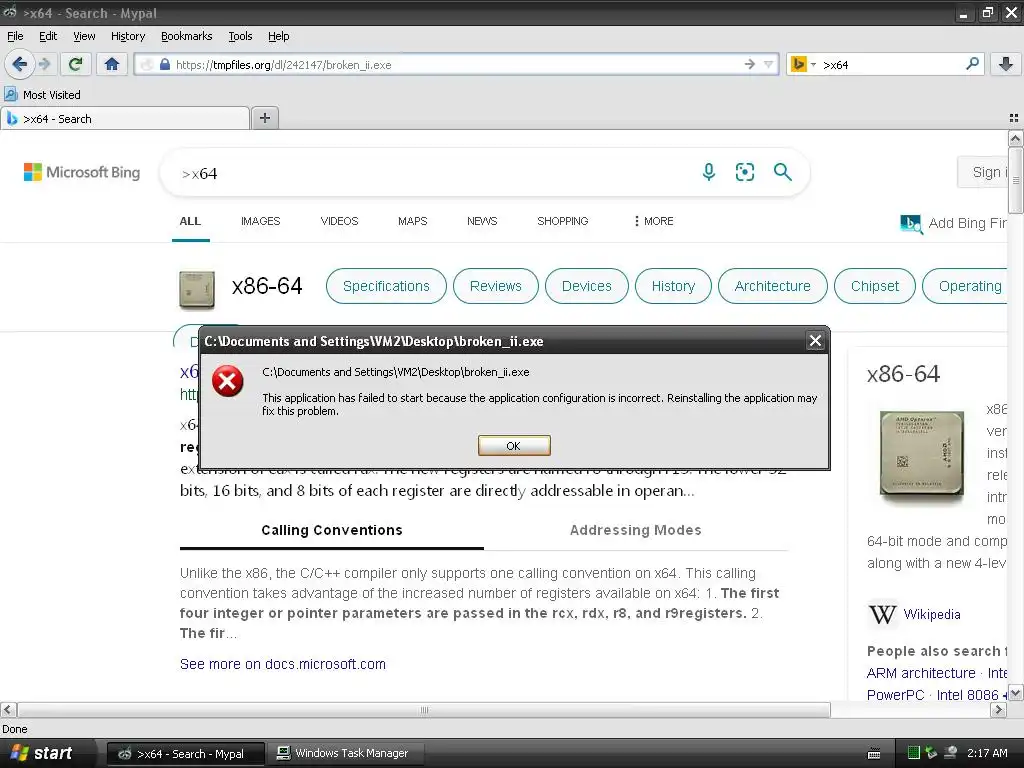The width and height of the screenshot is (1024, 768).
Task: Switch to the SHOPPING search tab
Action: pyautogui.click(x=563, y=221)
